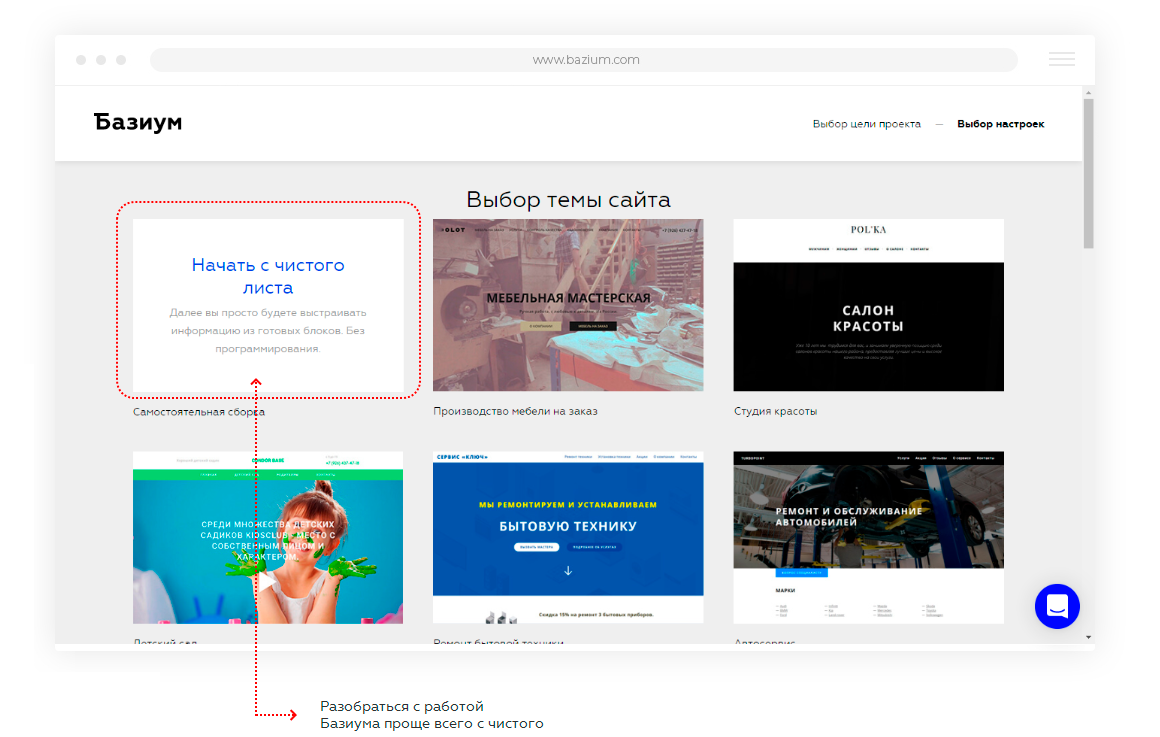Viewport: 1160px width, 737px height.
Task: Open the blue chat widget icon
Action: tap(1056, 606)
